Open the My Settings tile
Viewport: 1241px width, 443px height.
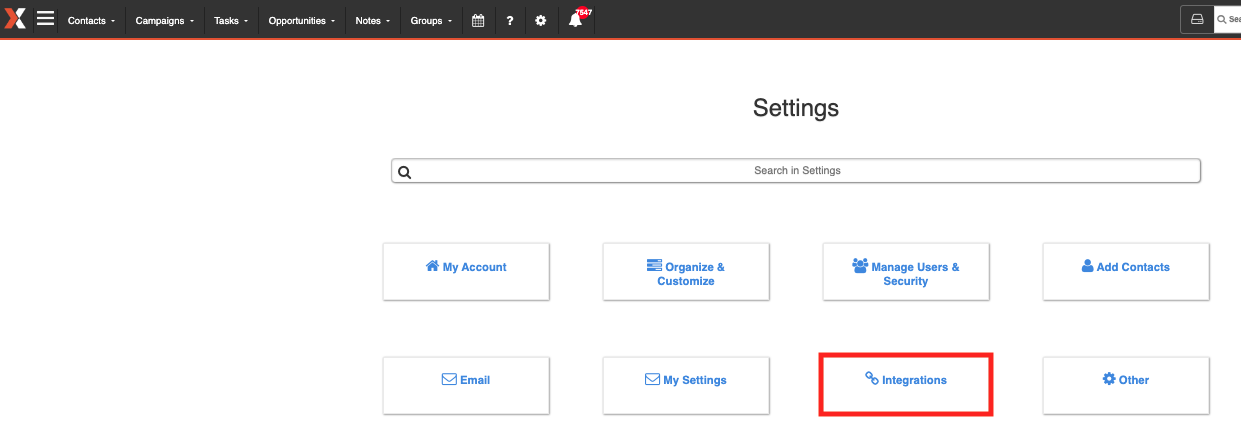point(686,385)
